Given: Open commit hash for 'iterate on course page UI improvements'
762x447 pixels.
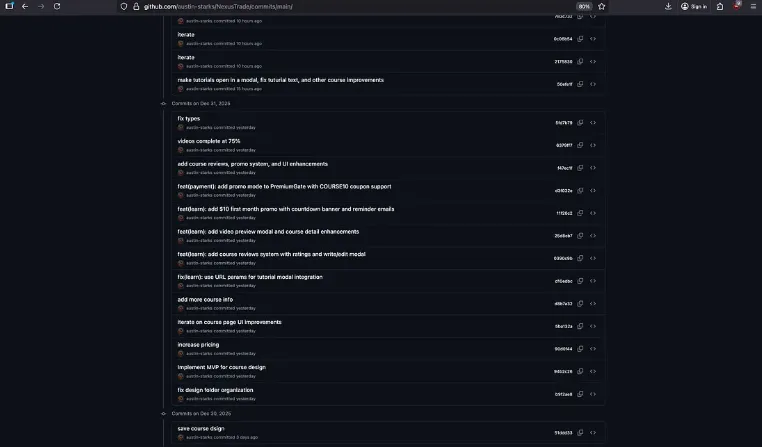Looking at the screenshot, I should pyautogui.click(x=563, y=327).
